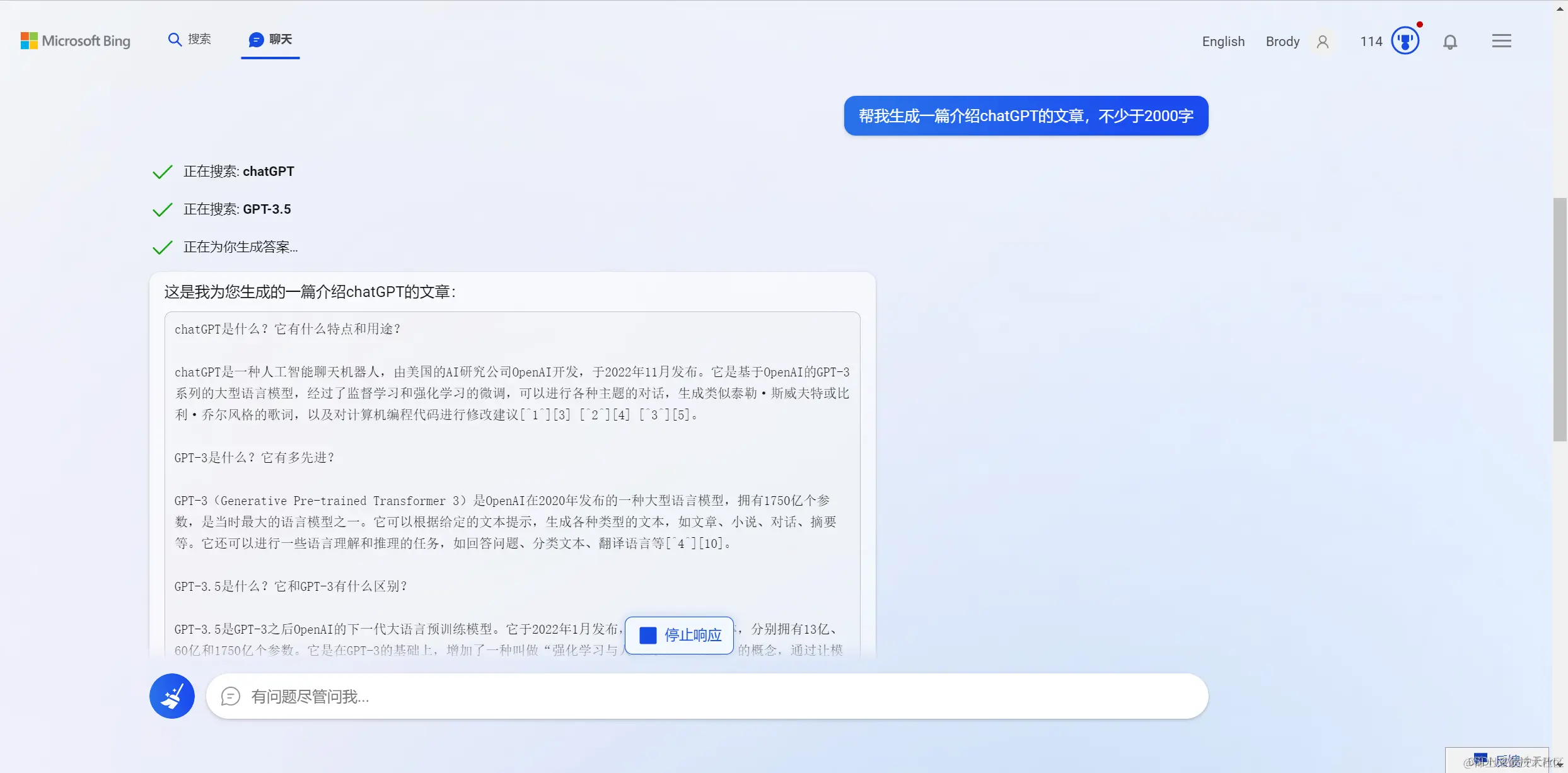
Task: Open the 114 rewards points counter
Action: tap(1371, 40)
